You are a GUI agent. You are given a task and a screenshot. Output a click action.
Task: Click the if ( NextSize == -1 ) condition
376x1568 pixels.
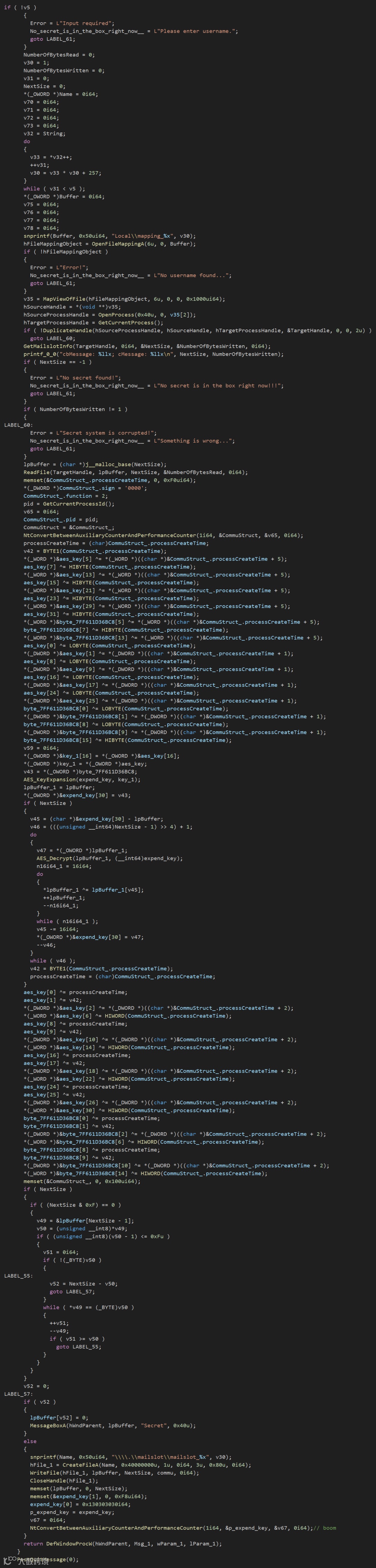58,363
